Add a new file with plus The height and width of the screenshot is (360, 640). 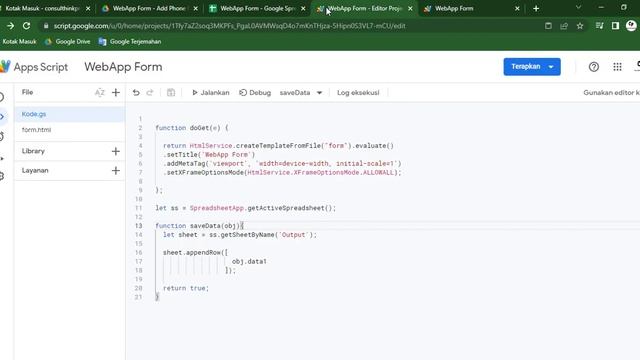click(116, 93)
